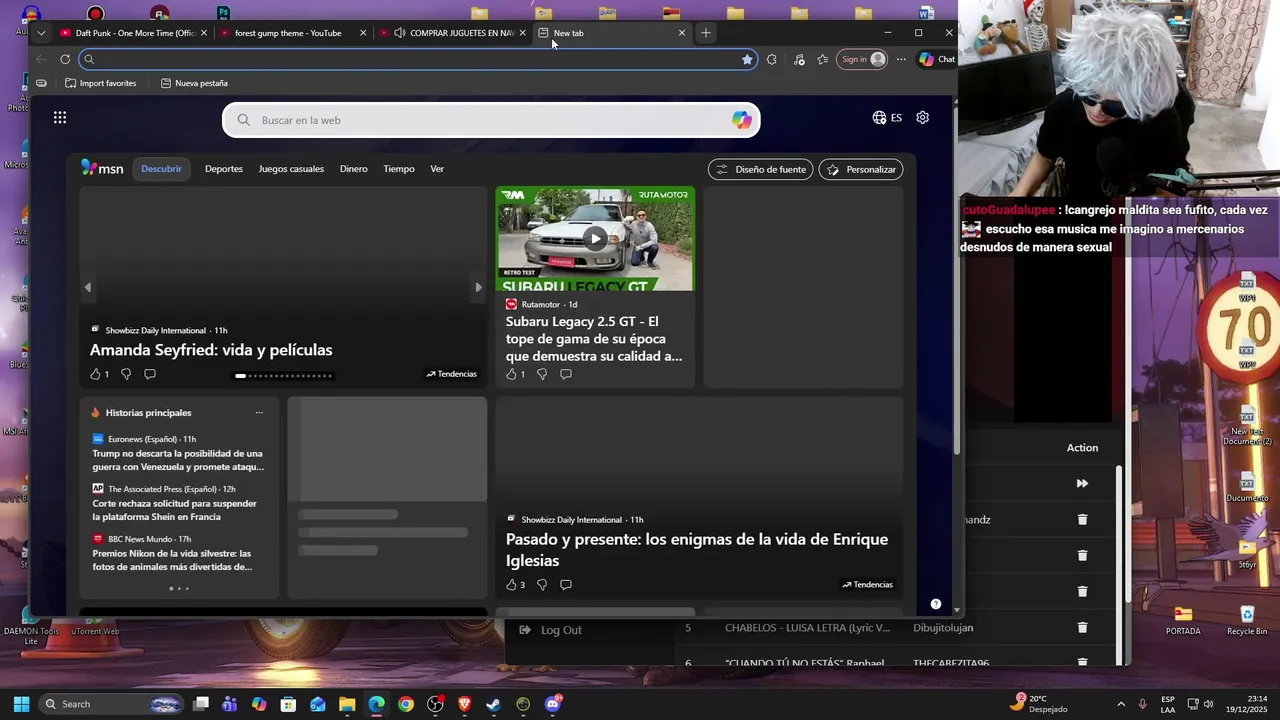Open the Ver MSN menu
1280x720 pixels.
(x=437, y=169)
